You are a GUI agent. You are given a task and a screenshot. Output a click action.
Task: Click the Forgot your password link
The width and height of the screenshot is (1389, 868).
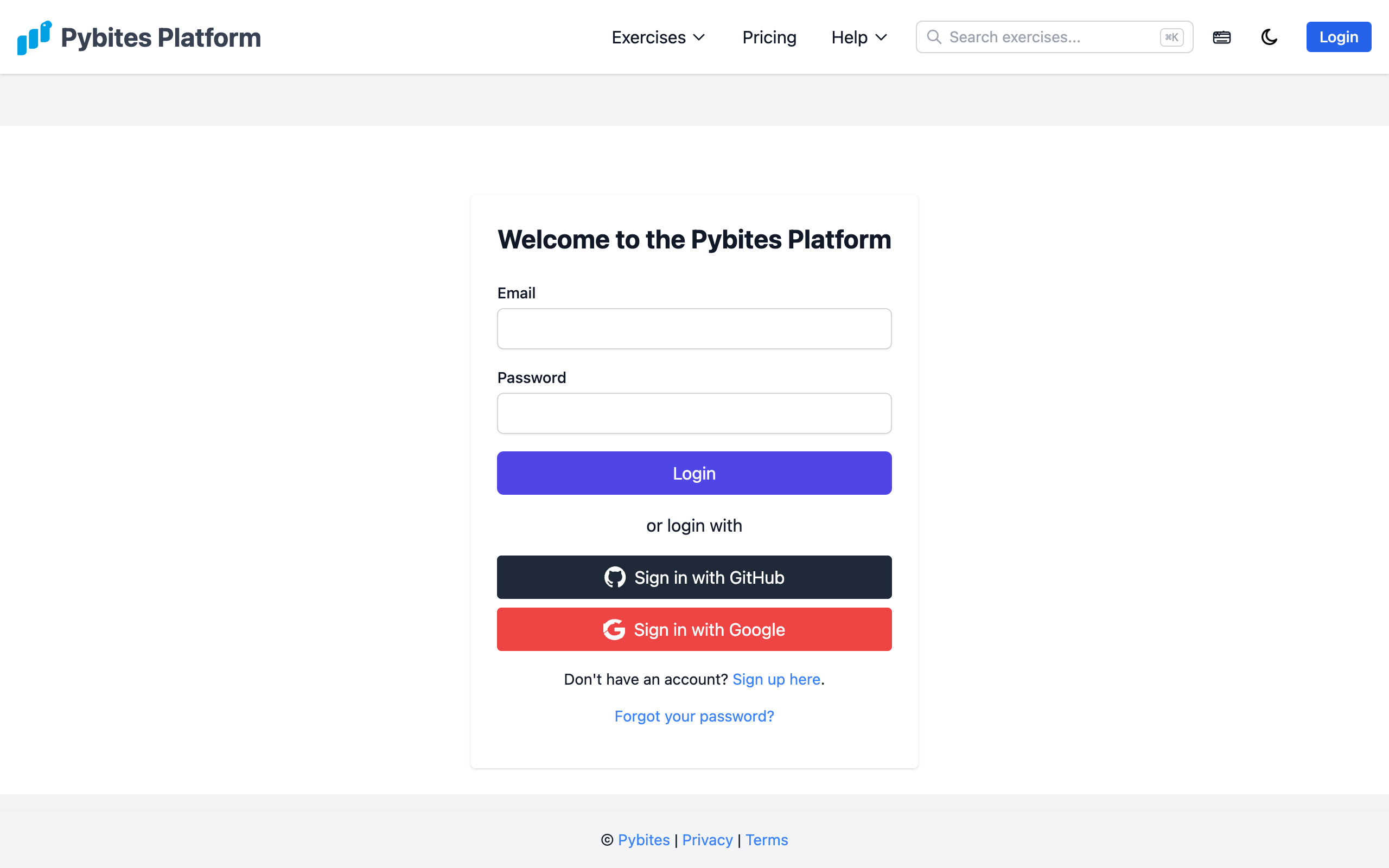pyautogui.click(x=694, y=716)
